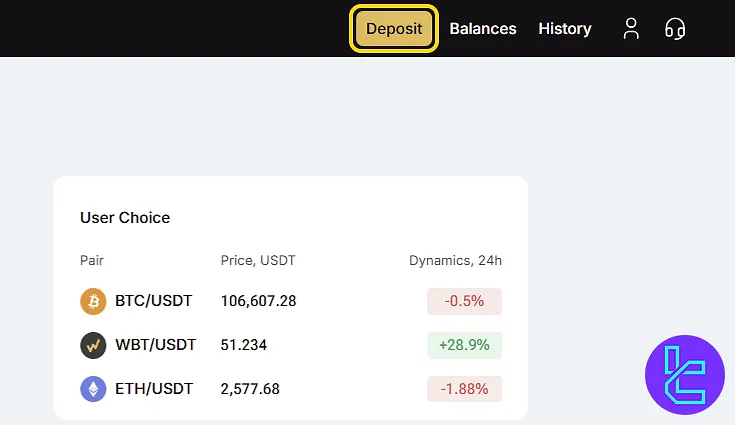The image size is (735, 425).
Task: Click the -0.5% dynamics badge
Action: (464, 301)
